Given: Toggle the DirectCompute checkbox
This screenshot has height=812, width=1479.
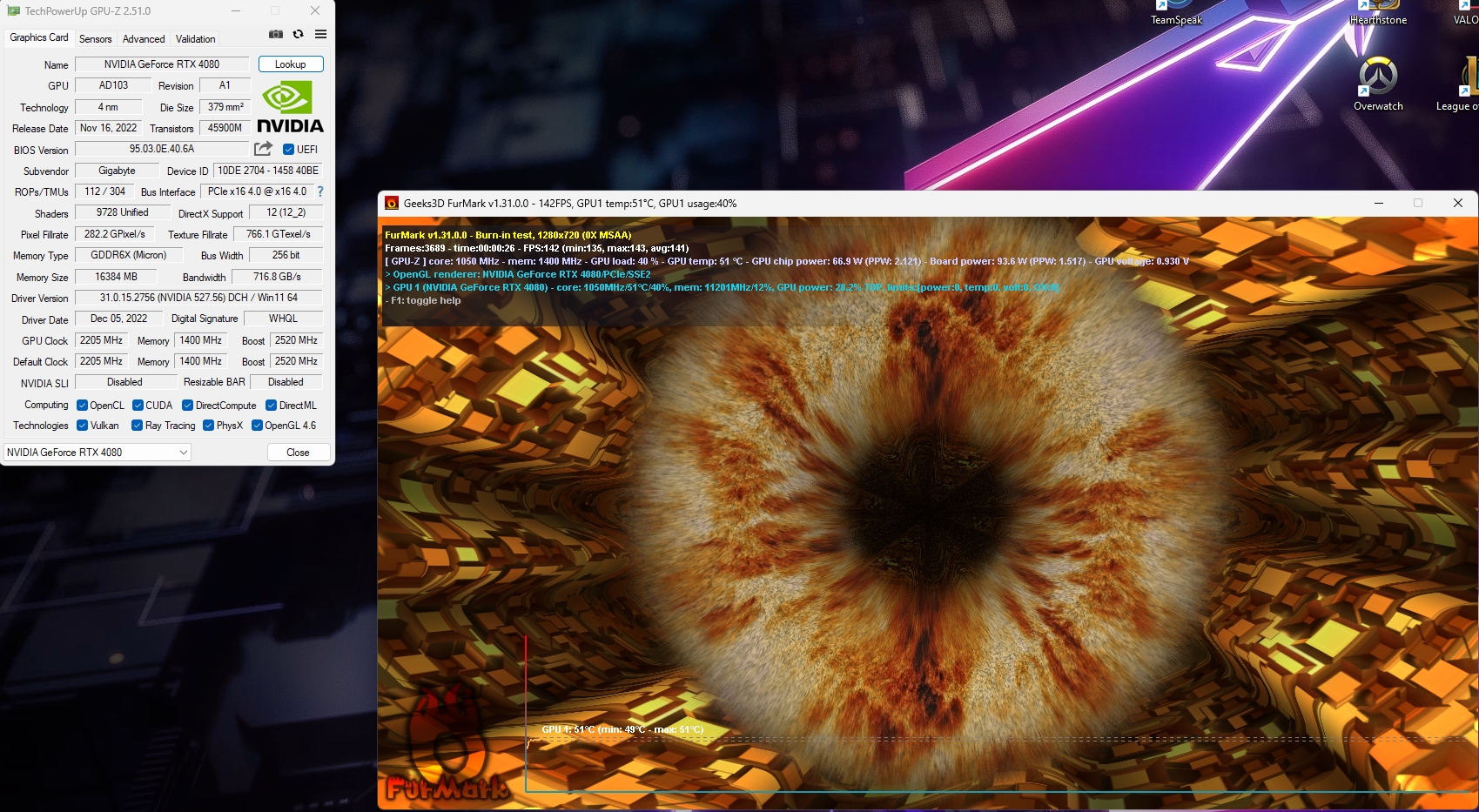Looking at the screenshot, I should pos(188,405).
